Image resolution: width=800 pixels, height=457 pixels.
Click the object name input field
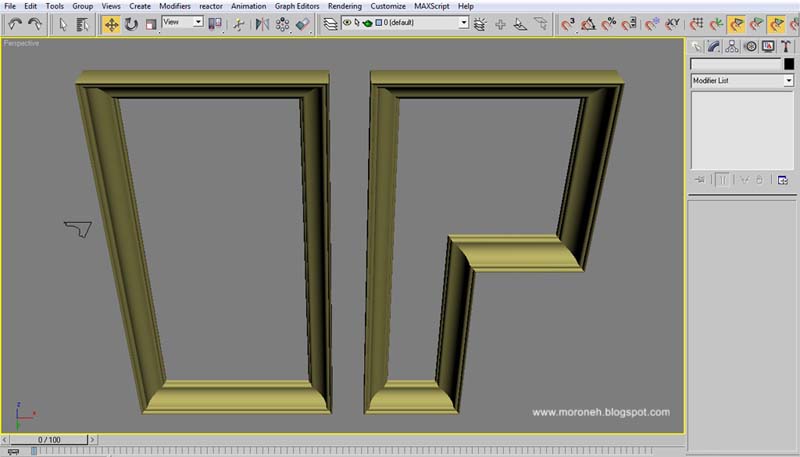(x=736, y=64)
